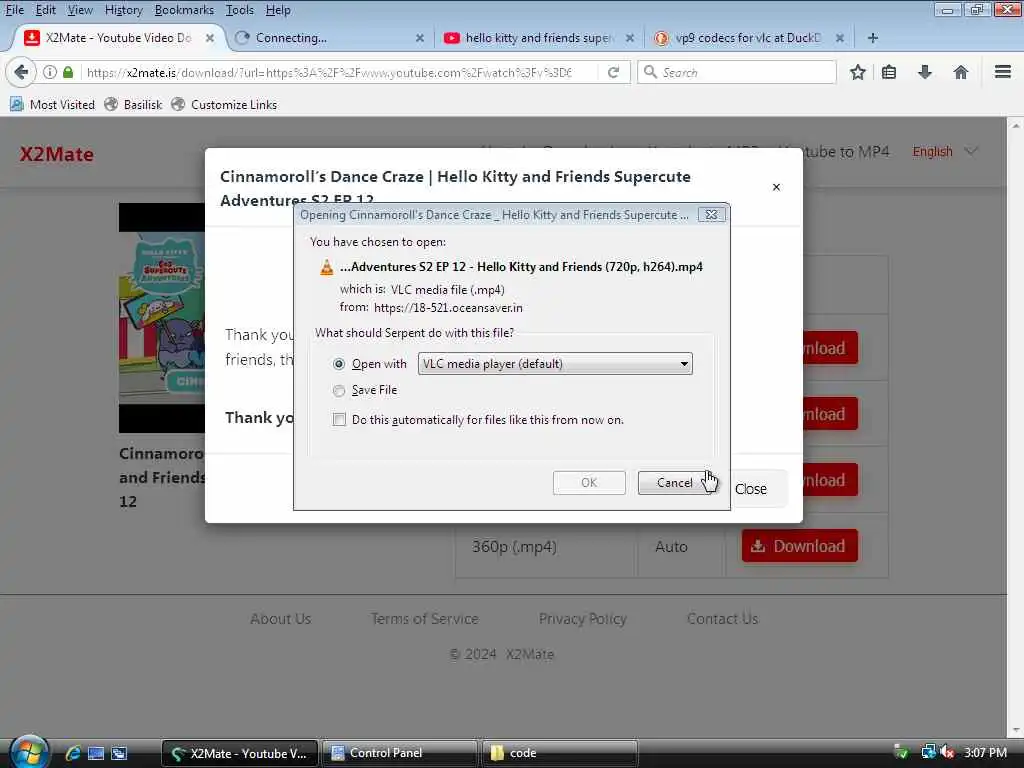Click the X2Mate logo link
Viewport: 1024px width, 768px height.
coord(57,154)
